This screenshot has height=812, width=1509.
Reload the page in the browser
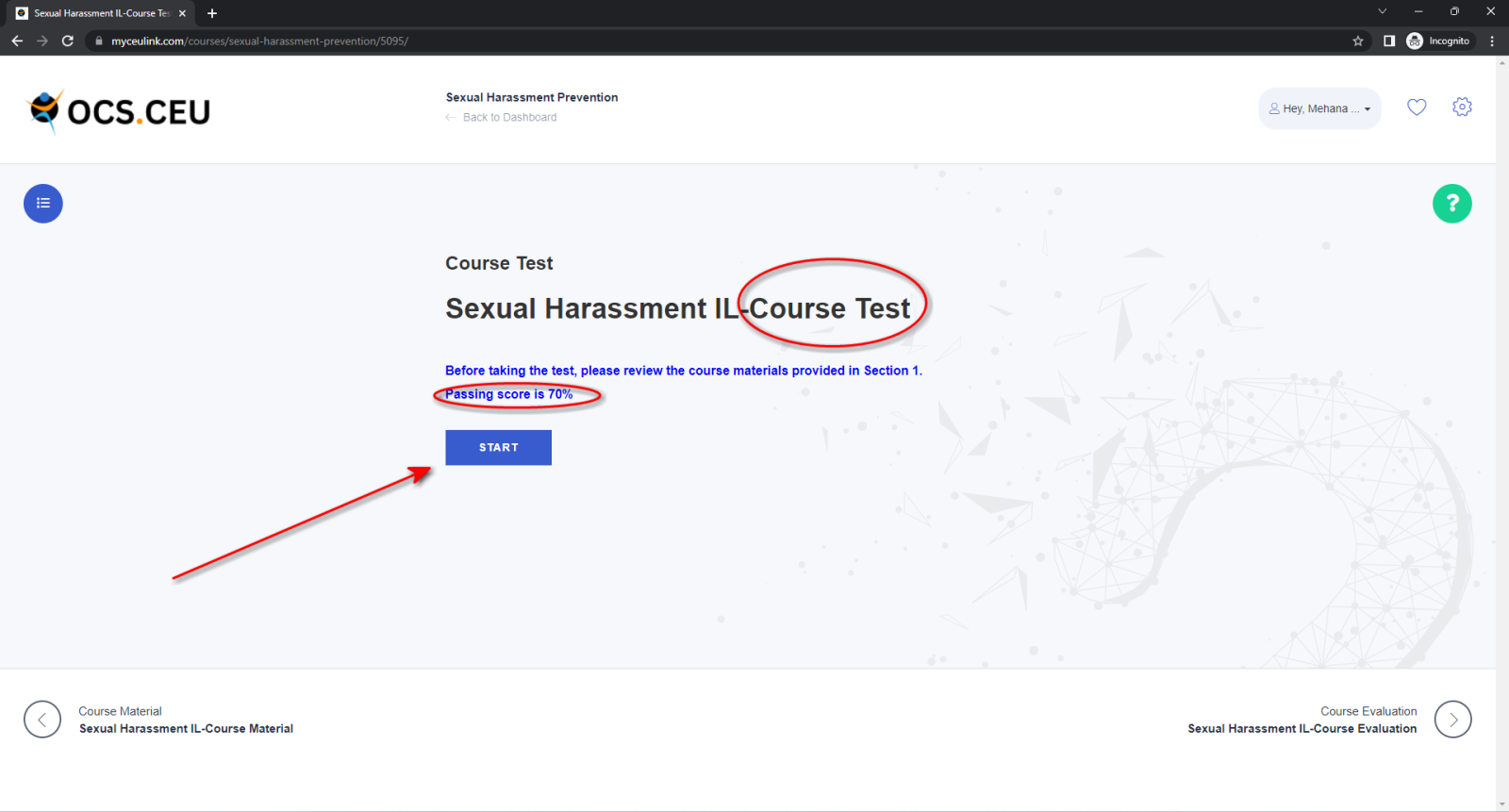(68, 41)
